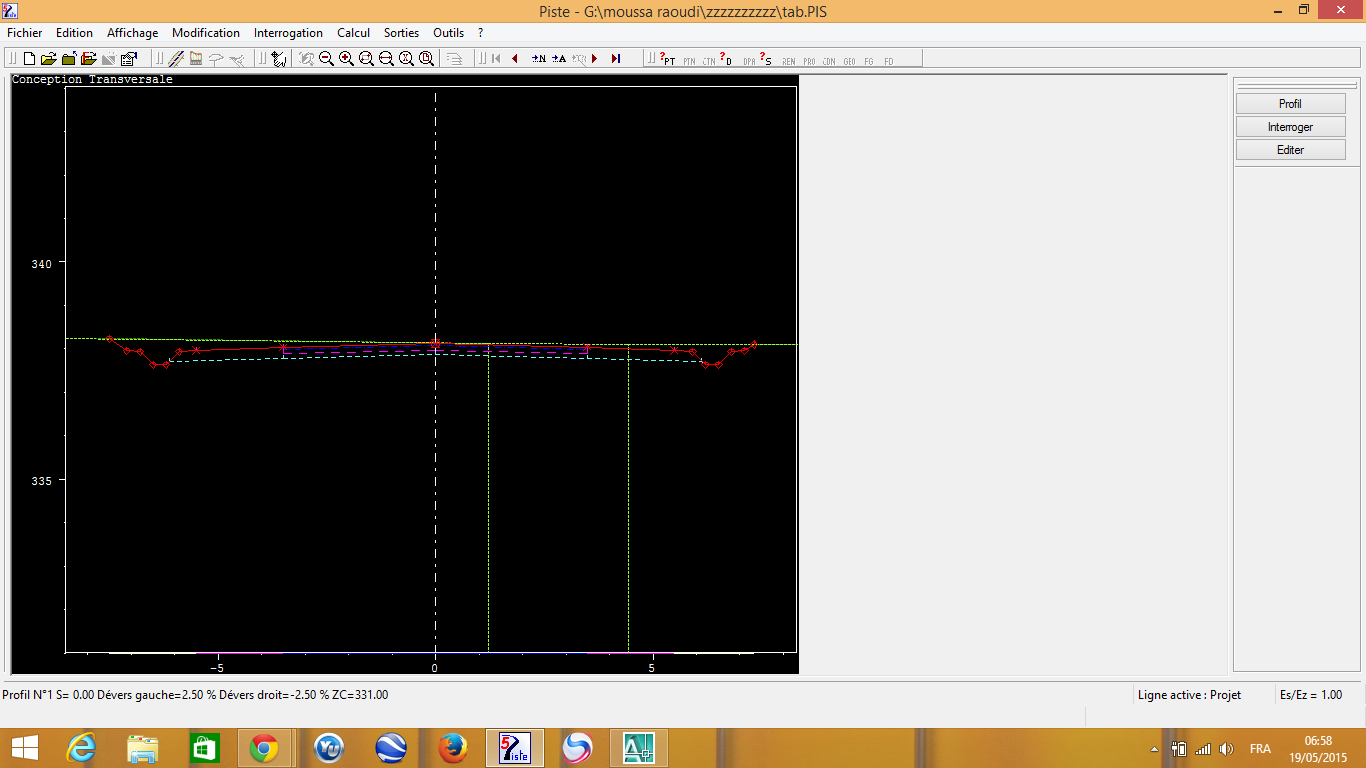Viewport: 1366px width, 768px height.
Task: Open the Calcul menu
Action: click(x=354, y=33)
